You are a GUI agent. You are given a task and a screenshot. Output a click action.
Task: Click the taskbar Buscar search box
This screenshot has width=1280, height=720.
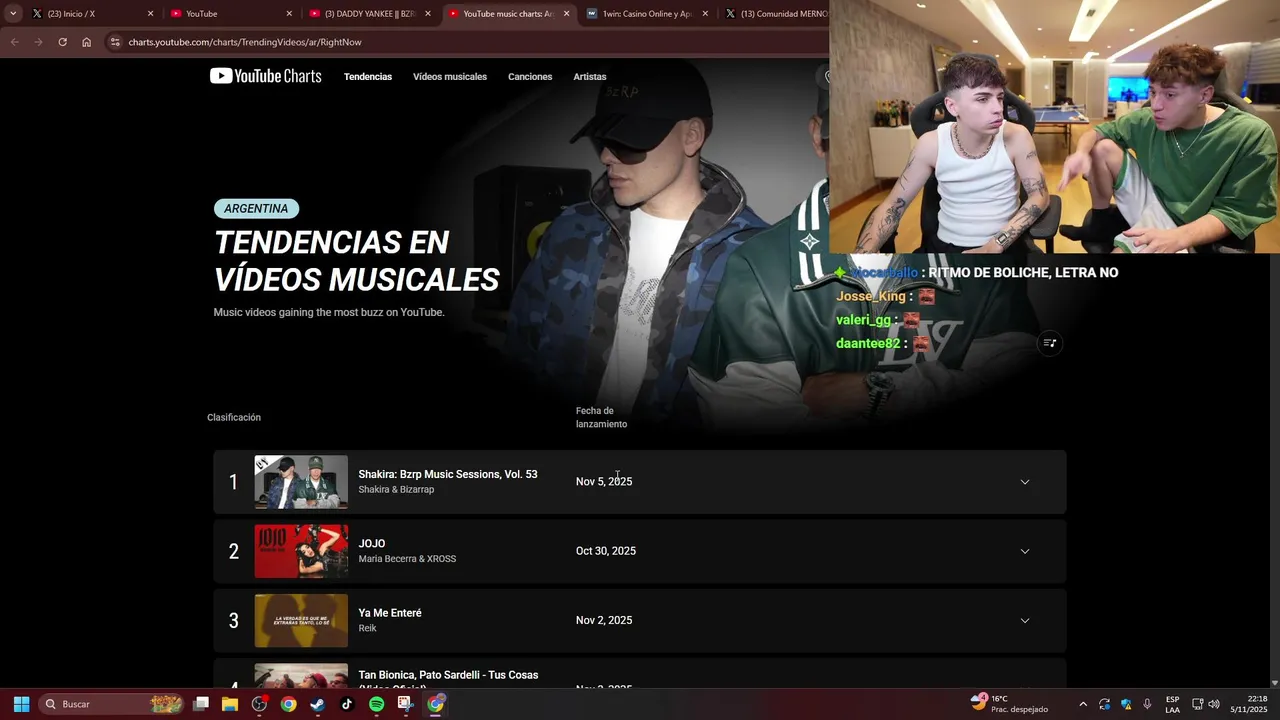click(x=112, y=704)
